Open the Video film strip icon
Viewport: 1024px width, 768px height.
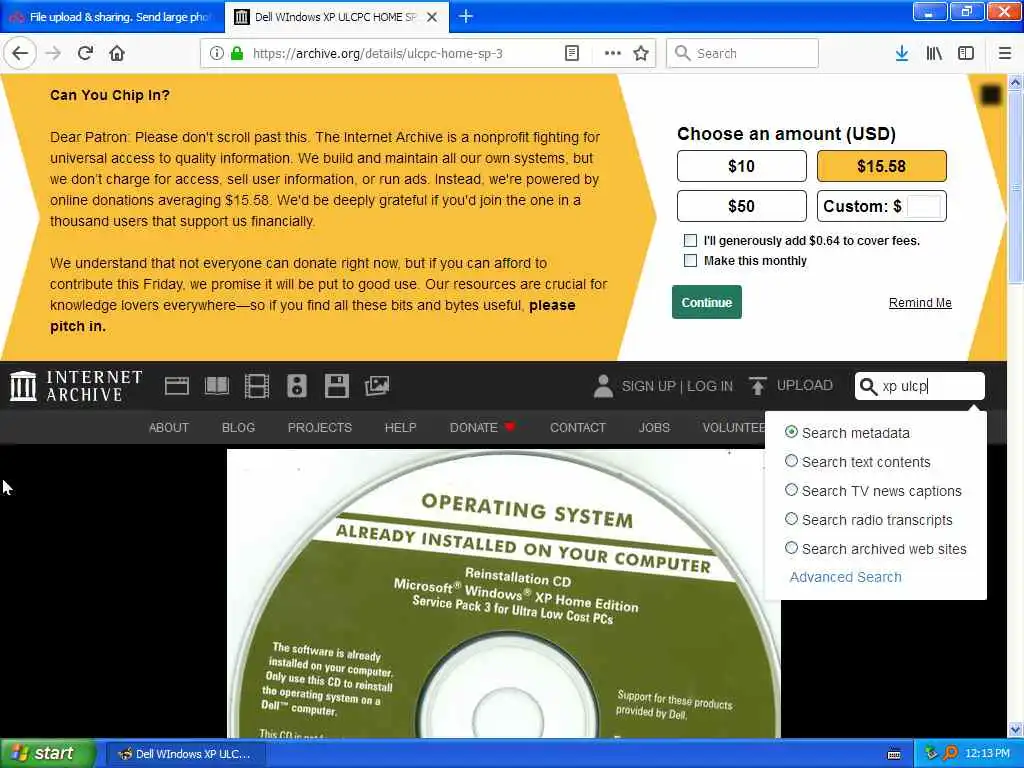click(x=257, y=386)
